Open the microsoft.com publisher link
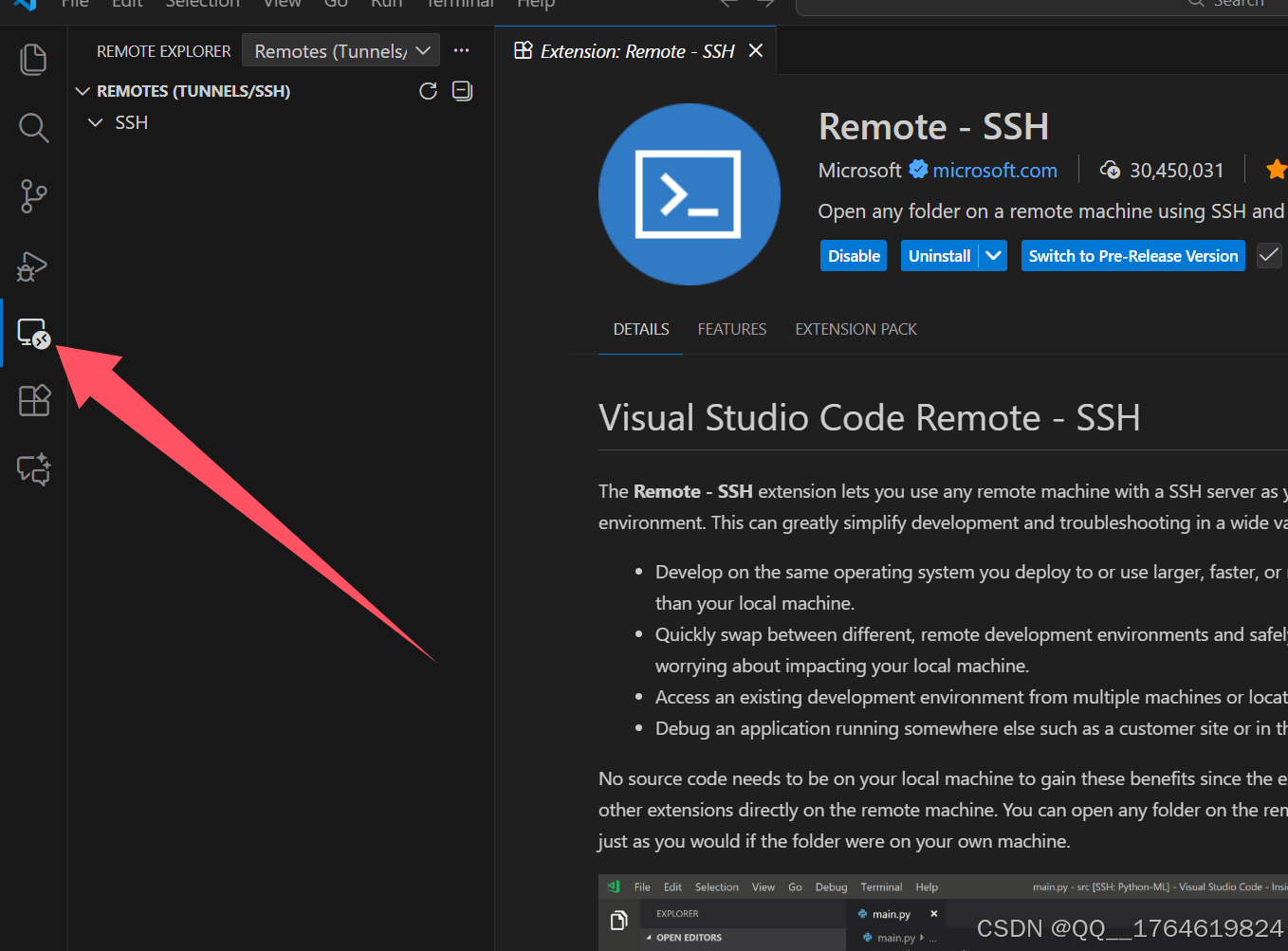The image size is (1288, 951). pos(995,170)
